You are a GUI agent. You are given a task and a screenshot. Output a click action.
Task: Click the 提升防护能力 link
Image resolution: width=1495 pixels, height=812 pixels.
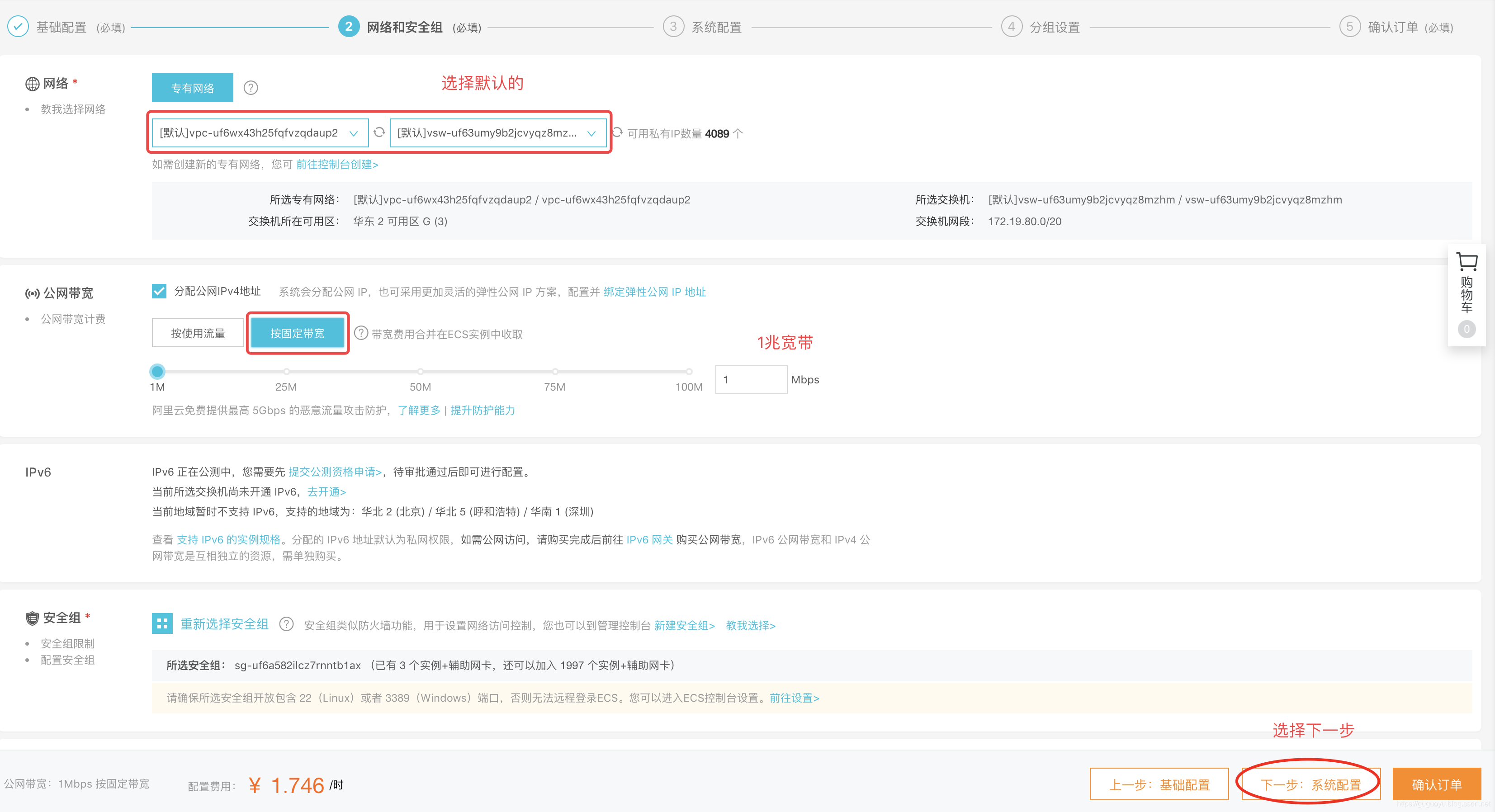pyautogui.click(x=482, y=411)
